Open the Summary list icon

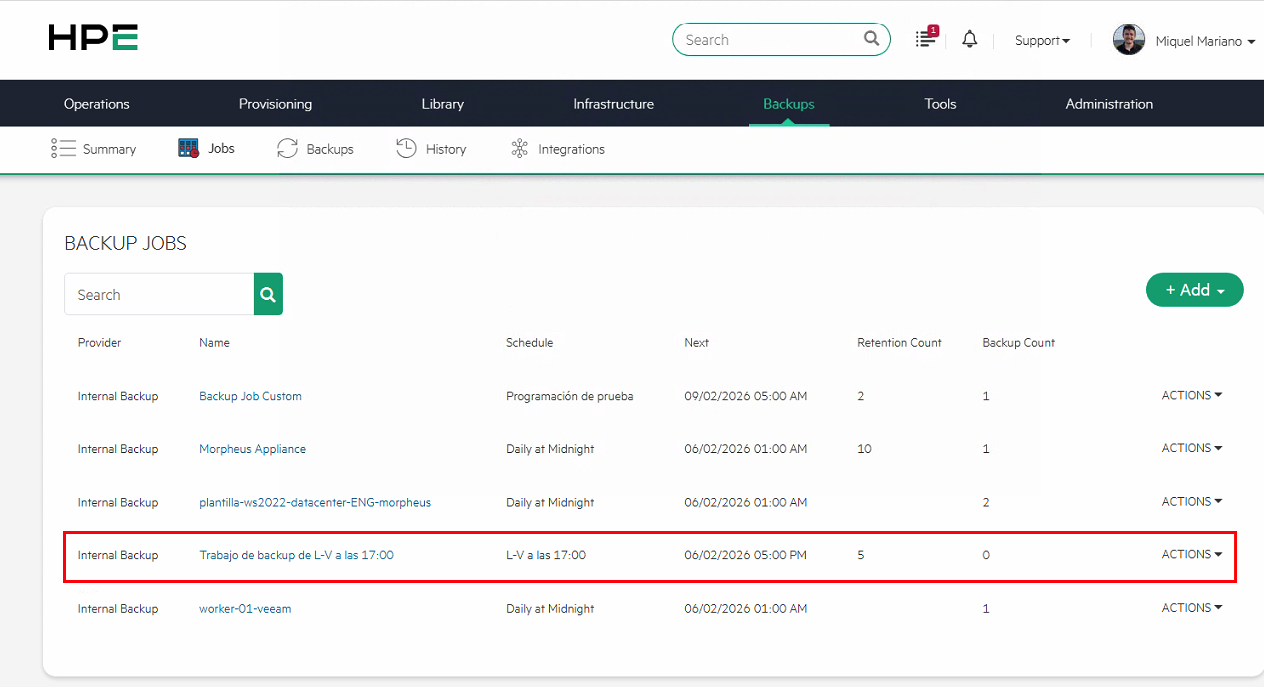64,149
